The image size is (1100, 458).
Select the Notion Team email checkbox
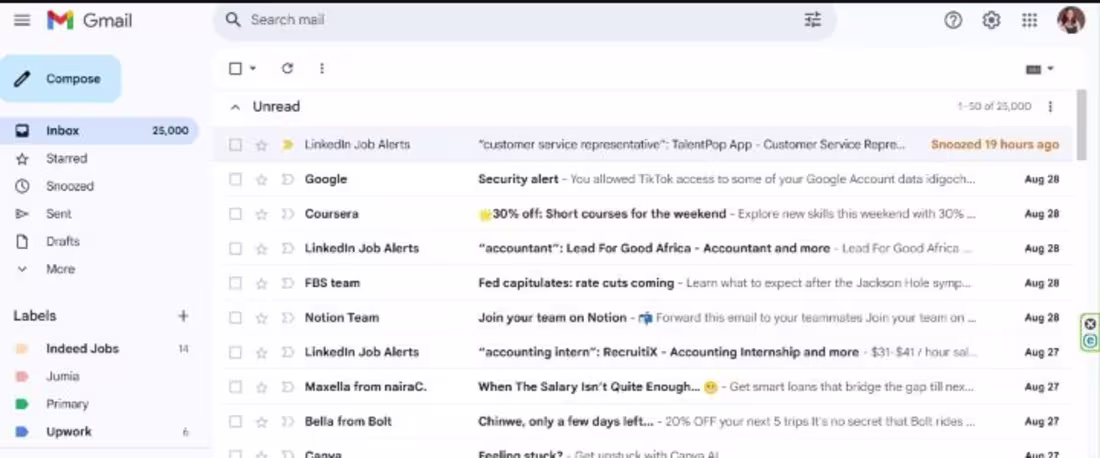click(x=236, y=318)
